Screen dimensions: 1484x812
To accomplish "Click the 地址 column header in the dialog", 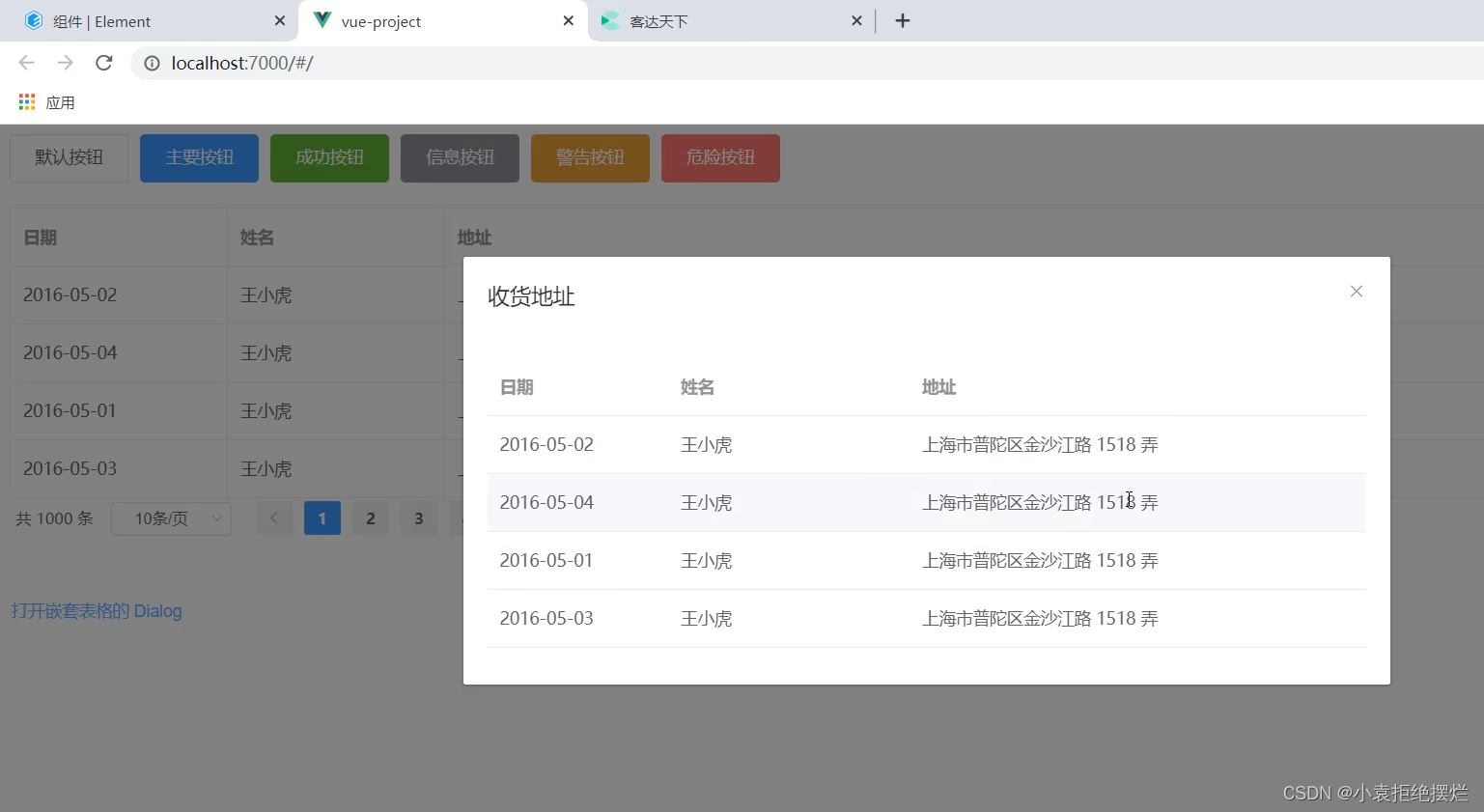I will coord(938,387).
